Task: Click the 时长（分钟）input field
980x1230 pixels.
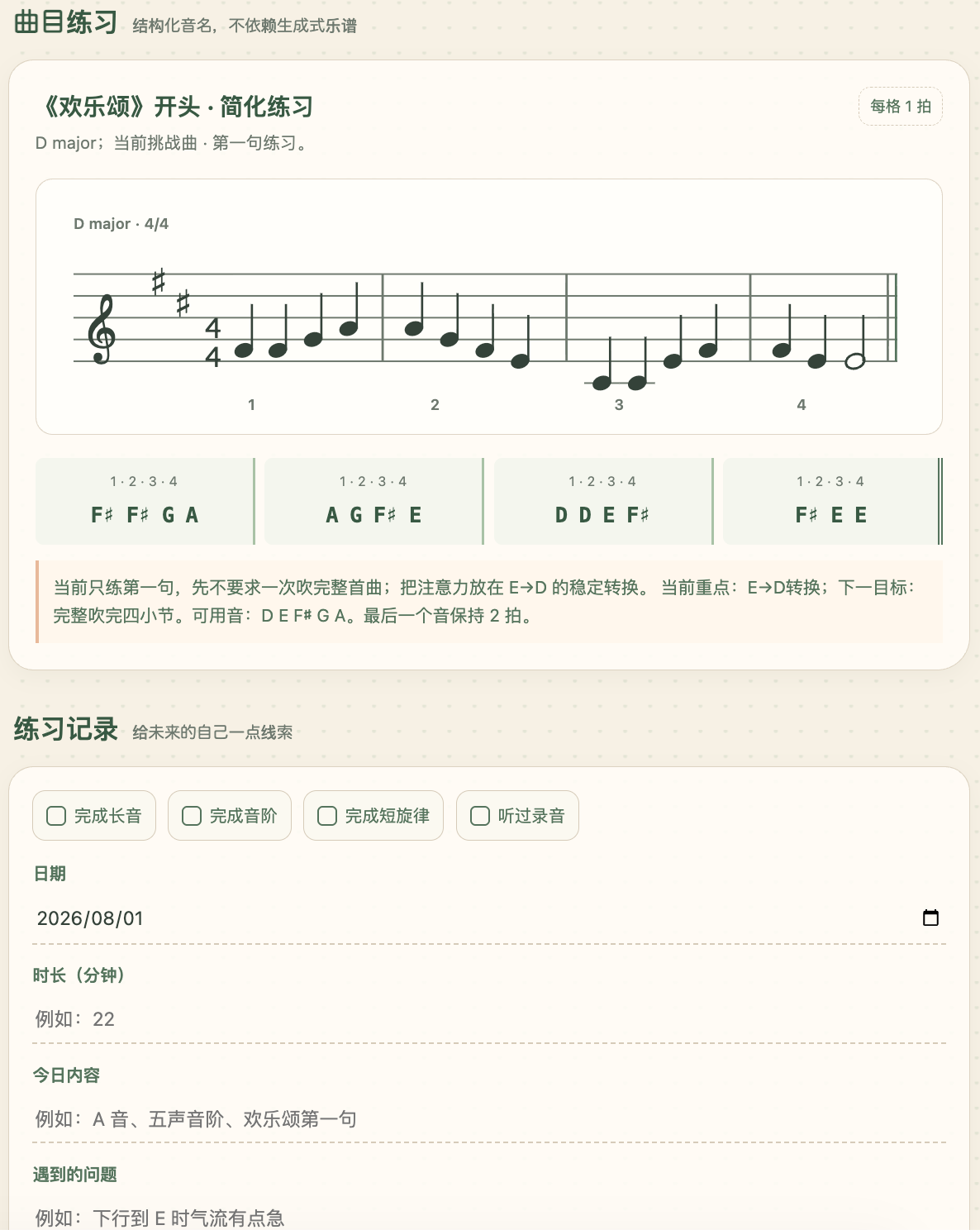Action: click(x=489, y=1018)
